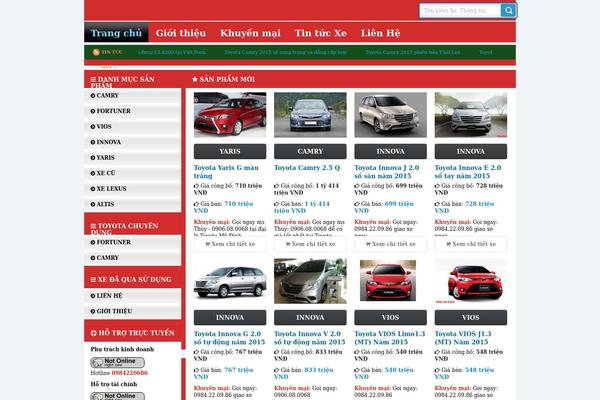The height and width of the screenshot is (400, 600).
Task: Select XE LEXUS in the category list
Action: [x=132, y=189]
